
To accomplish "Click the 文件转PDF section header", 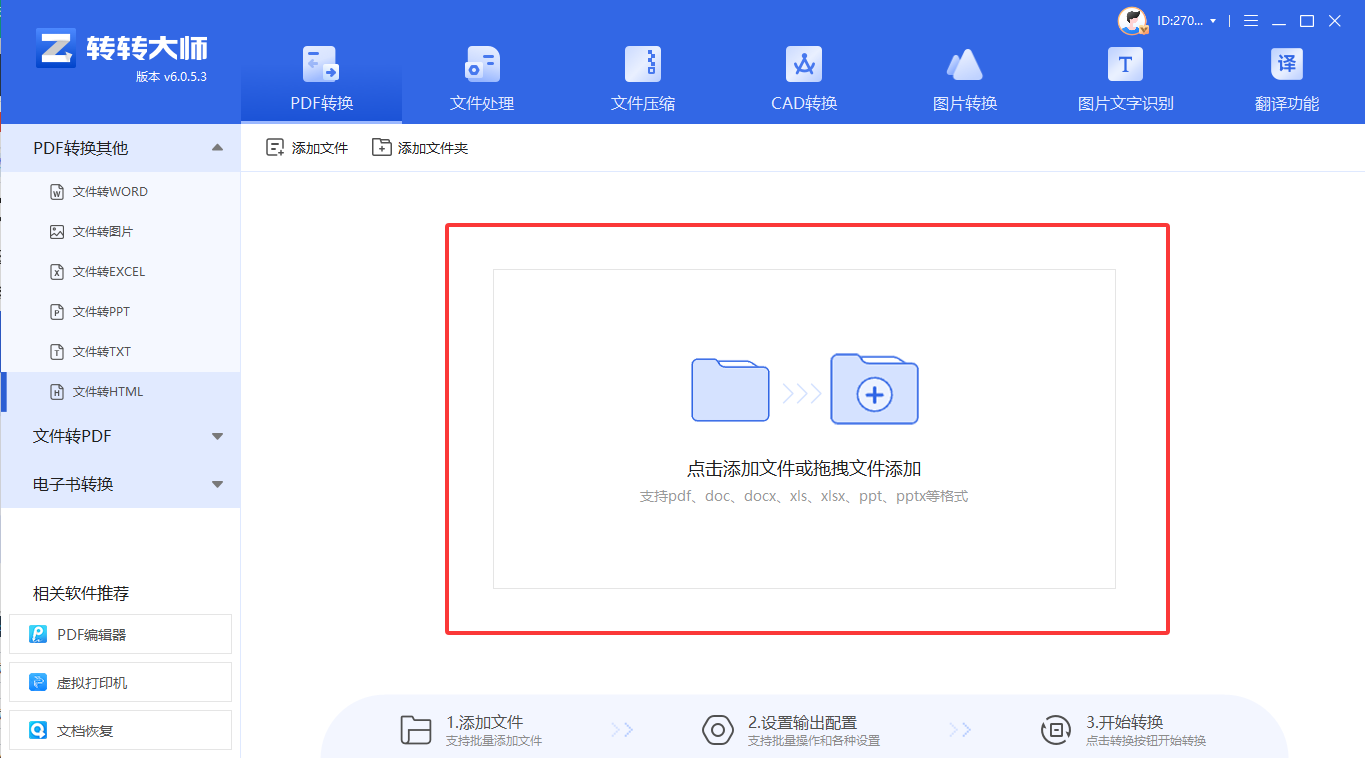I will pyautogui.click(x=121, y=436).
